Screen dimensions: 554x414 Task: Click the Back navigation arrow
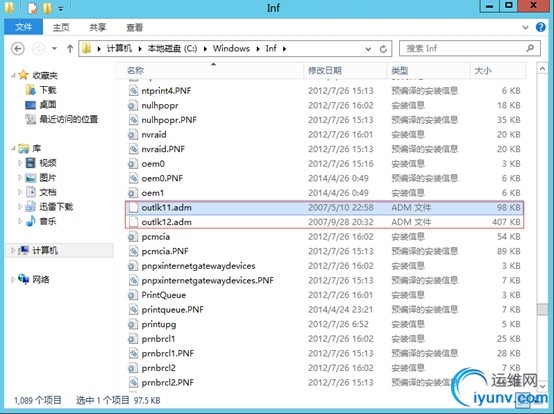click(18, 48)
